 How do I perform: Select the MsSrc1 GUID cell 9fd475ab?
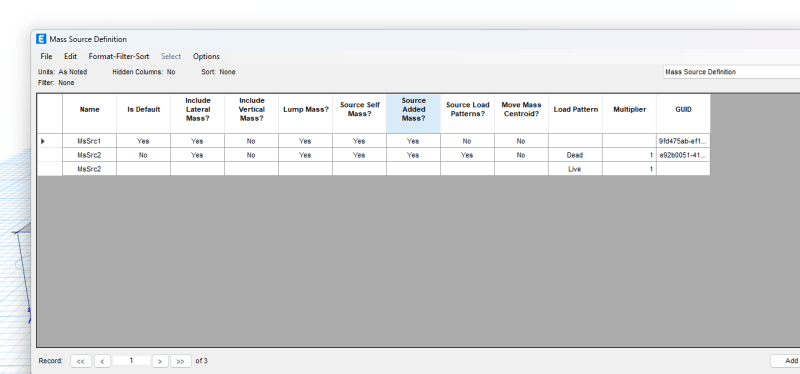tap(684, 141)
